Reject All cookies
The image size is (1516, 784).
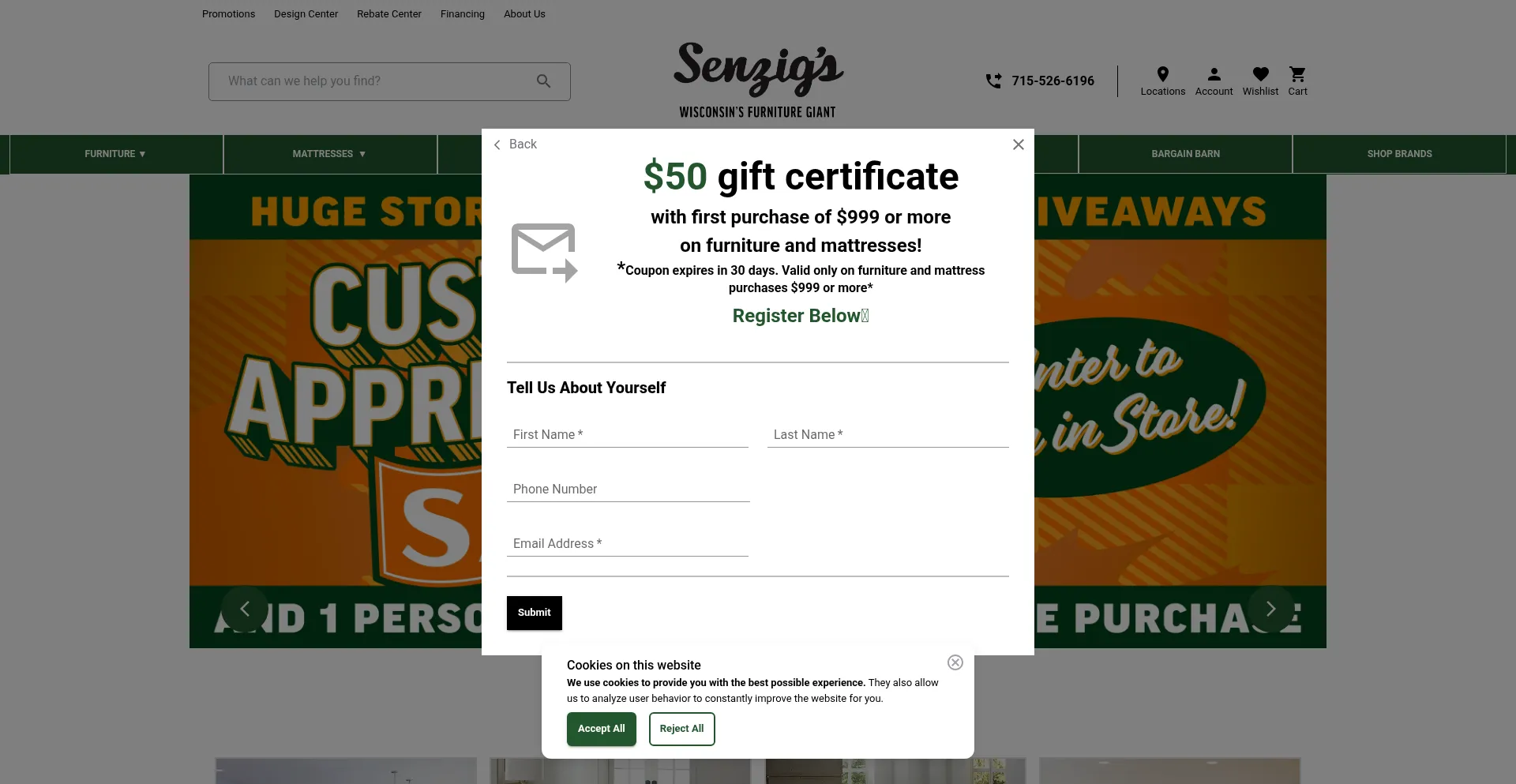681,729
